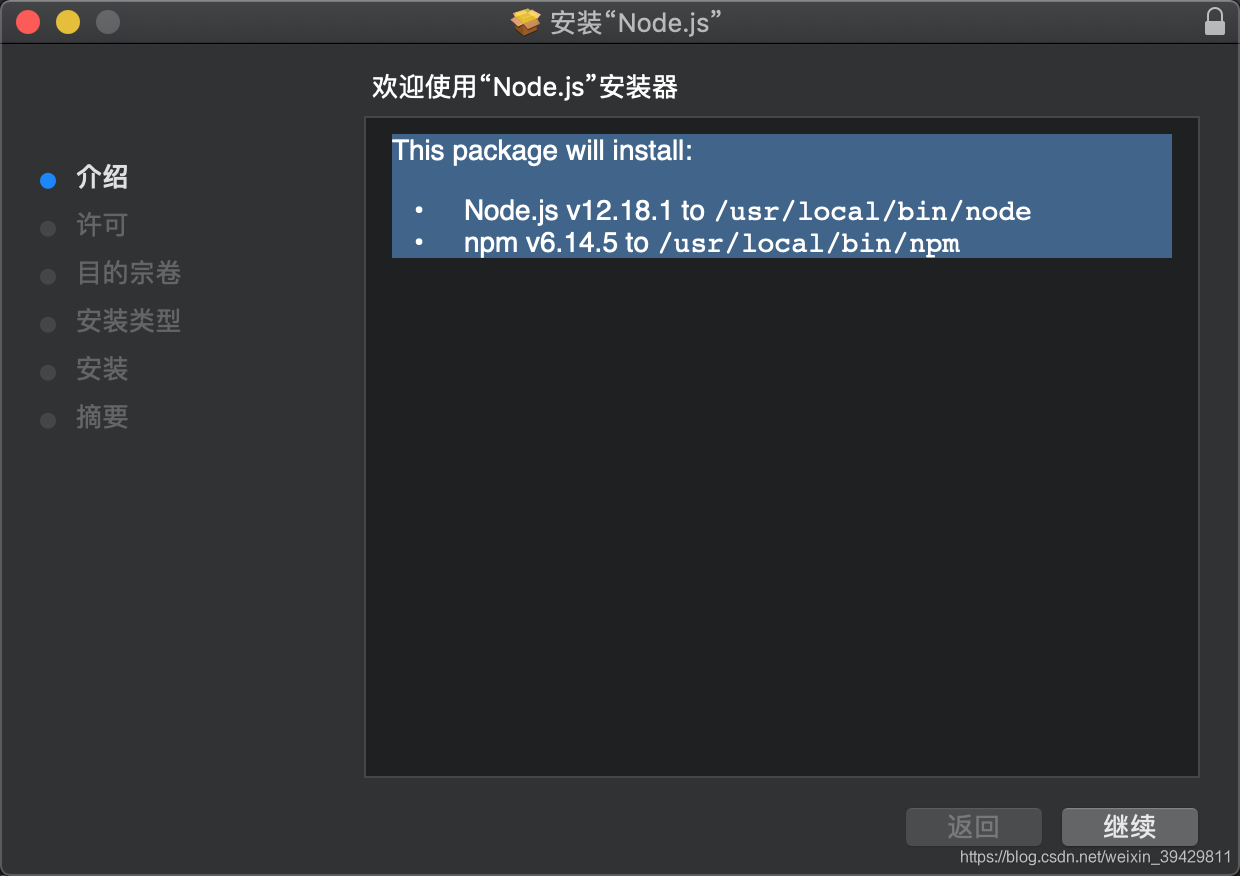Select the 安装类型 step in sidebar

[128, 322]
